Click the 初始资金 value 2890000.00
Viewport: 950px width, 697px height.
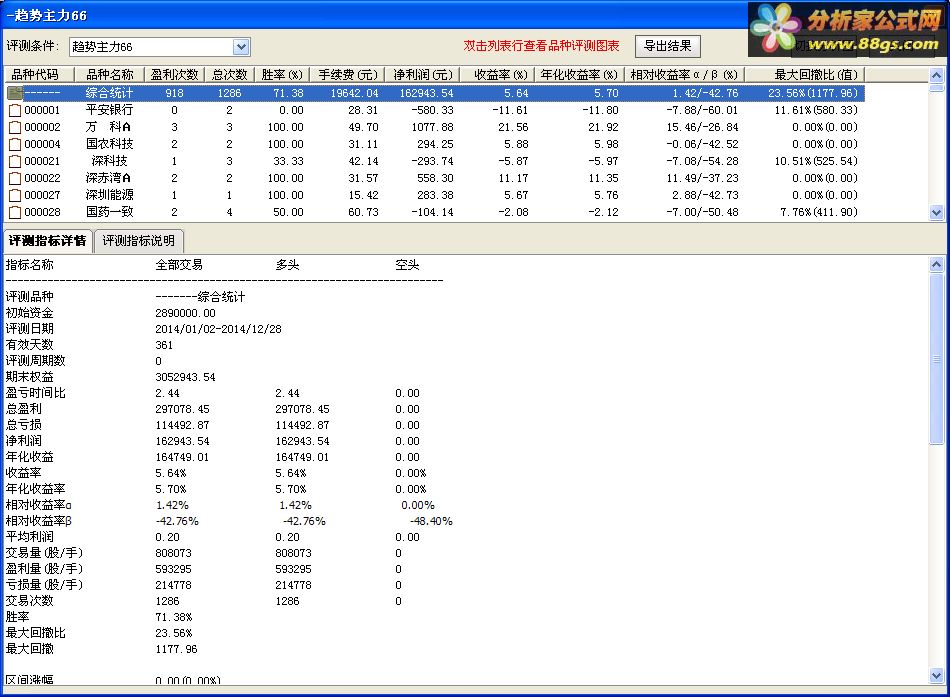pyautogui.click(x=185, y=313)
